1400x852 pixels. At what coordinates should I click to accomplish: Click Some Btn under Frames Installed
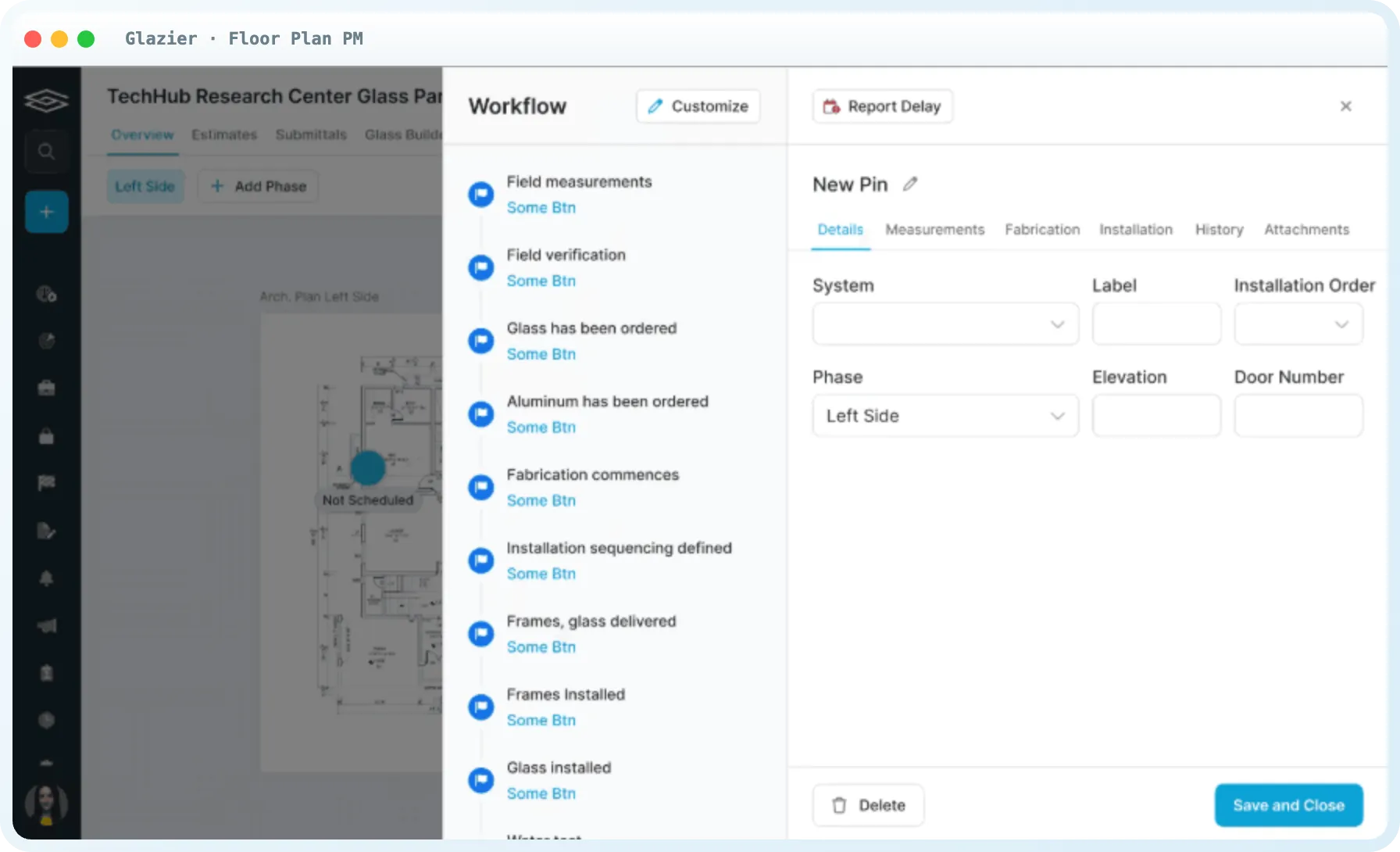pos(541,721)
